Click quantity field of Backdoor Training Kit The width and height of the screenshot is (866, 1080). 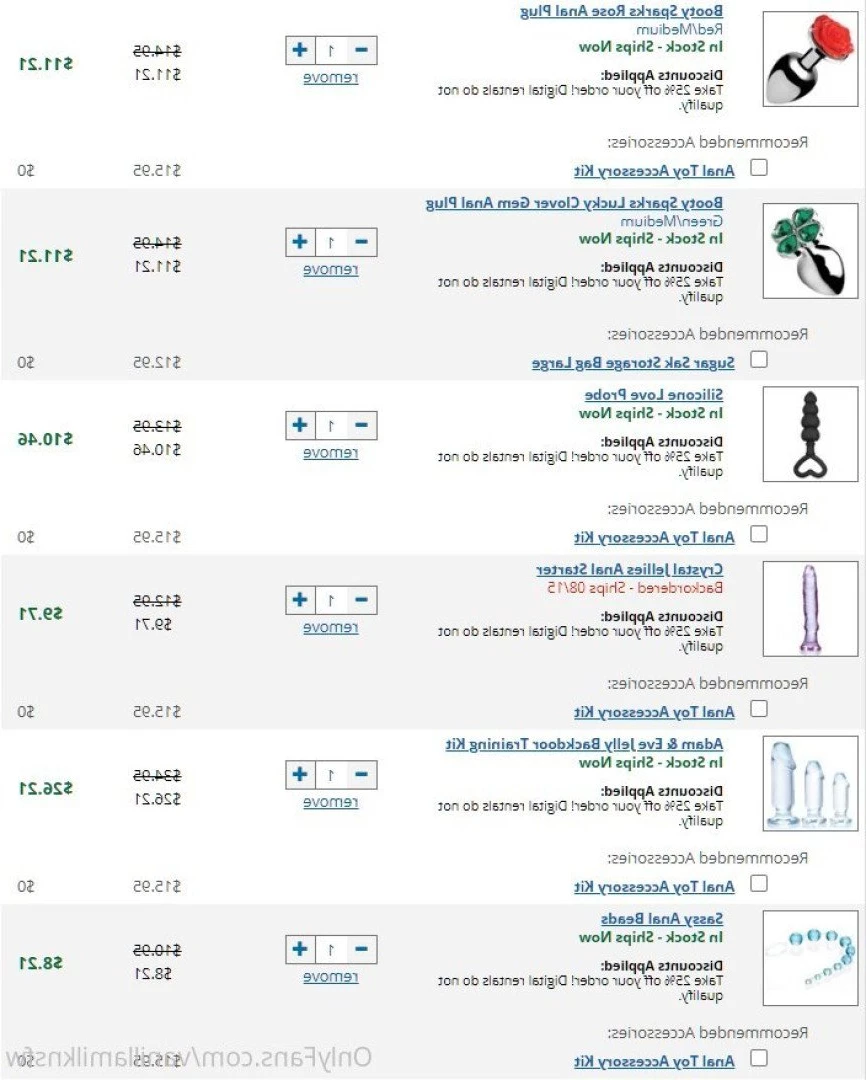331,775
